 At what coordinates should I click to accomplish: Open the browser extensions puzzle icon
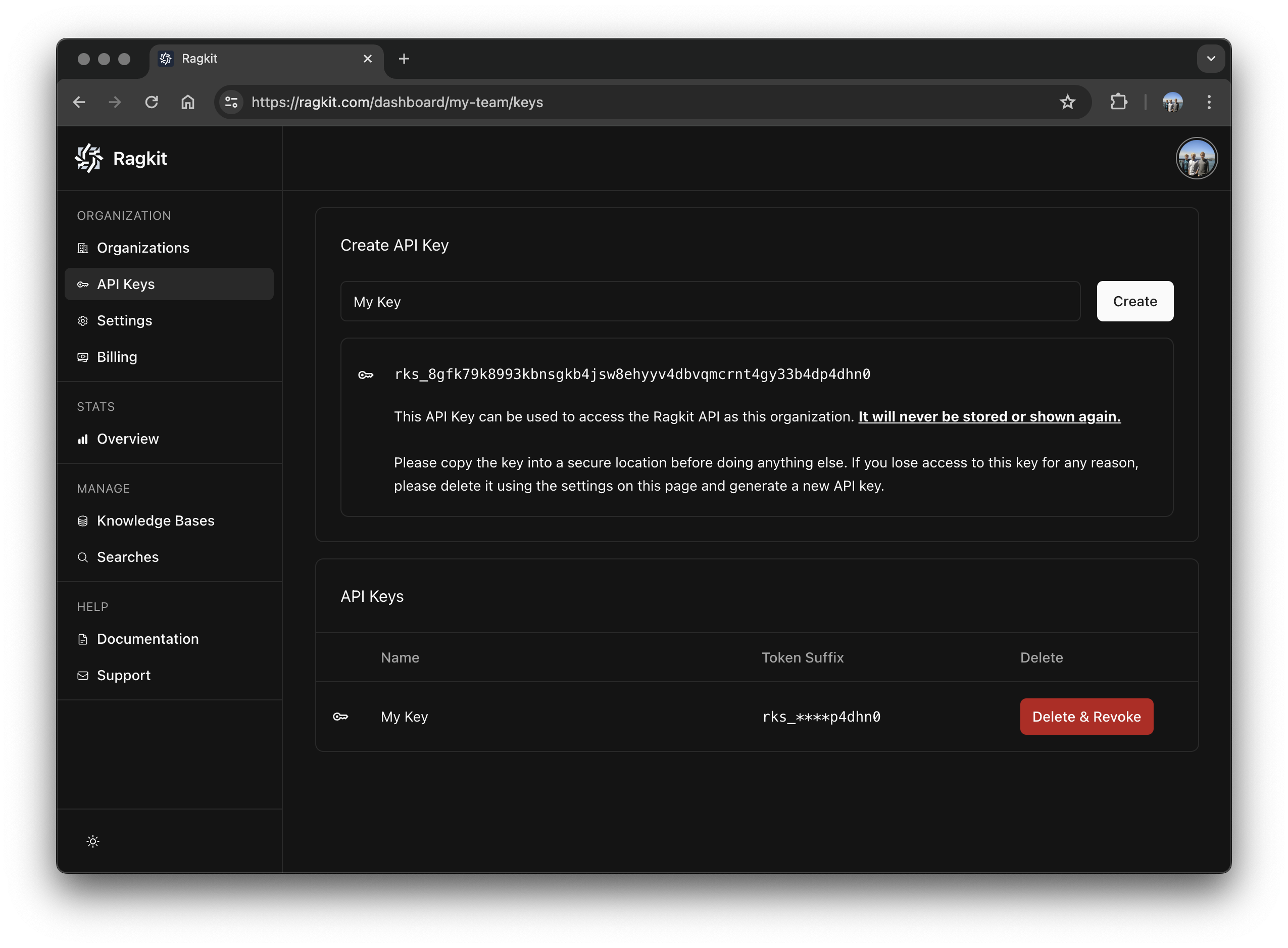pyautogui.click(x=1118, y=102)
